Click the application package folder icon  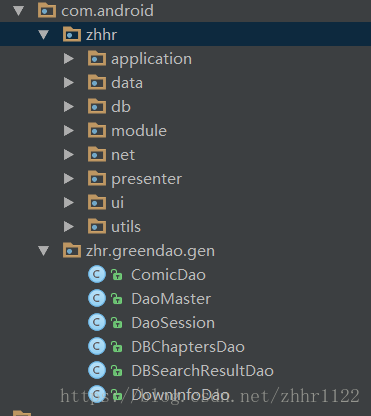click(97, 58)
